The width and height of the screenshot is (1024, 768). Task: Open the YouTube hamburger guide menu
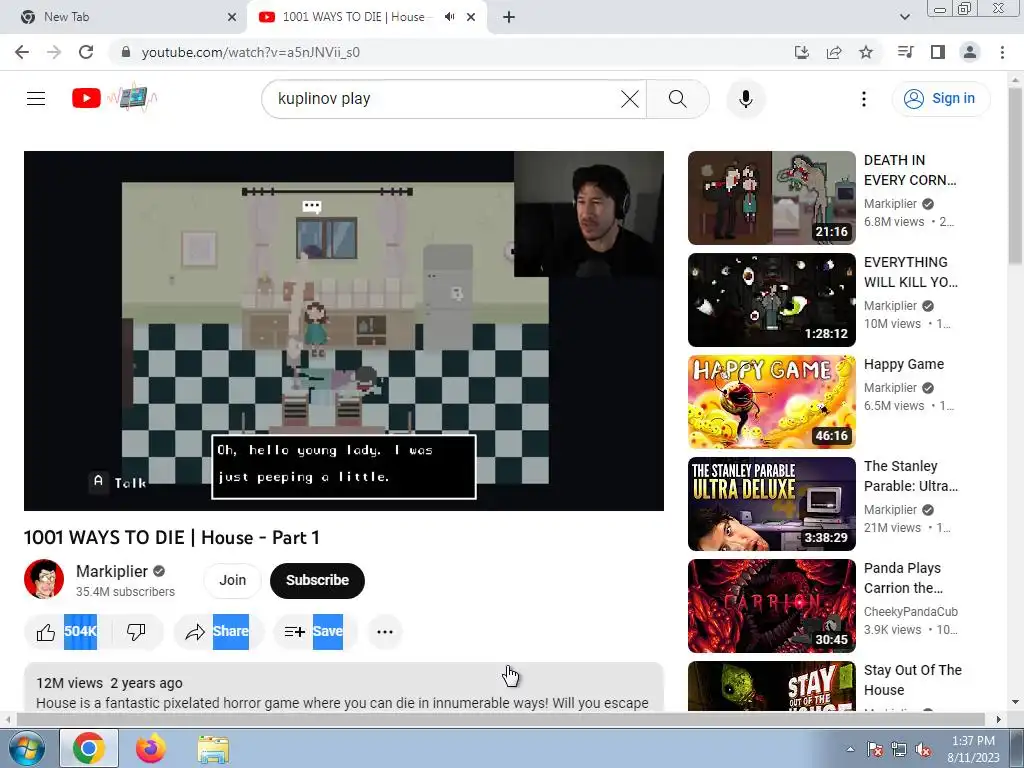(x=36, y=99)
